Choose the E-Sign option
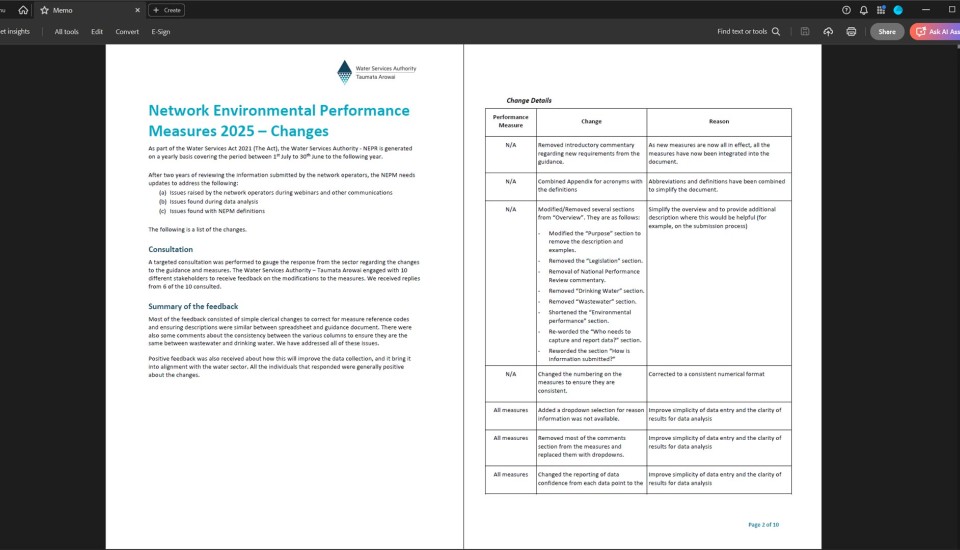Screen dimensions: 960x550 [160, 32]
